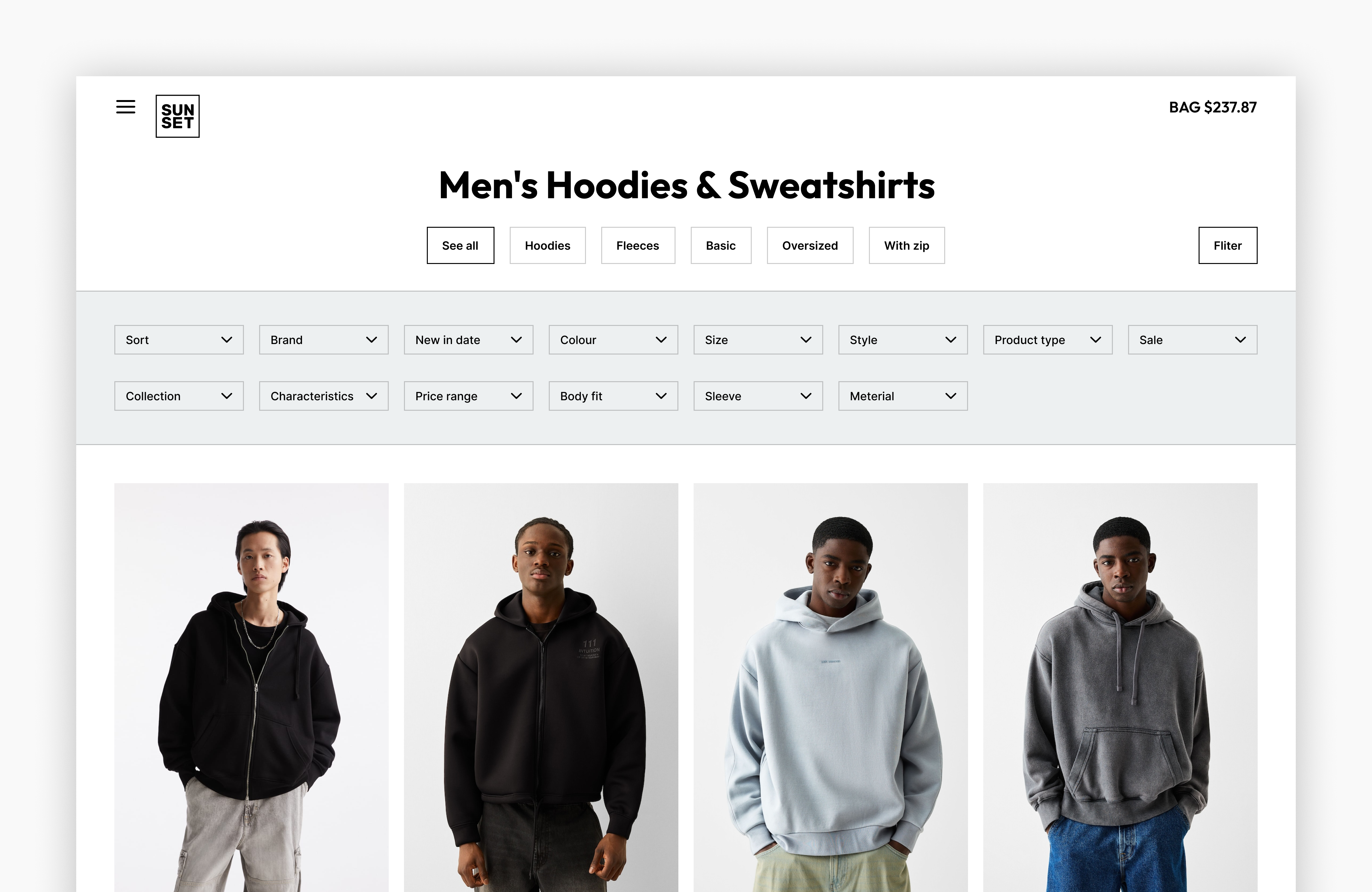Switch to the Hoodies category
Screen dimensions: 1372x892
(x=548, y=246)
